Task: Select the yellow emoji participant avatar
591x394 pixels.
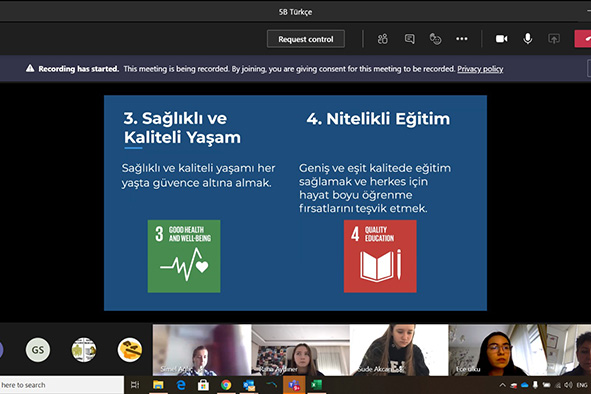Action: click(x=130, y=350)
